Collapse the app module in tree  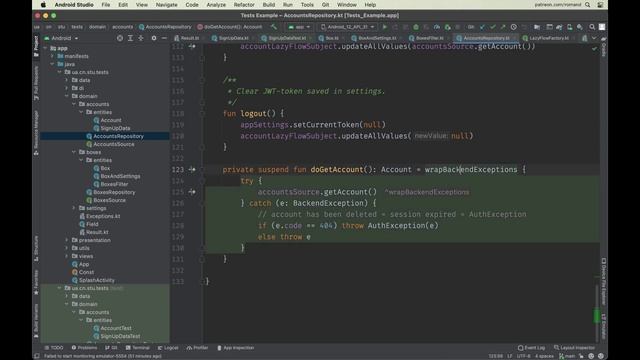[x=45, y=48]
